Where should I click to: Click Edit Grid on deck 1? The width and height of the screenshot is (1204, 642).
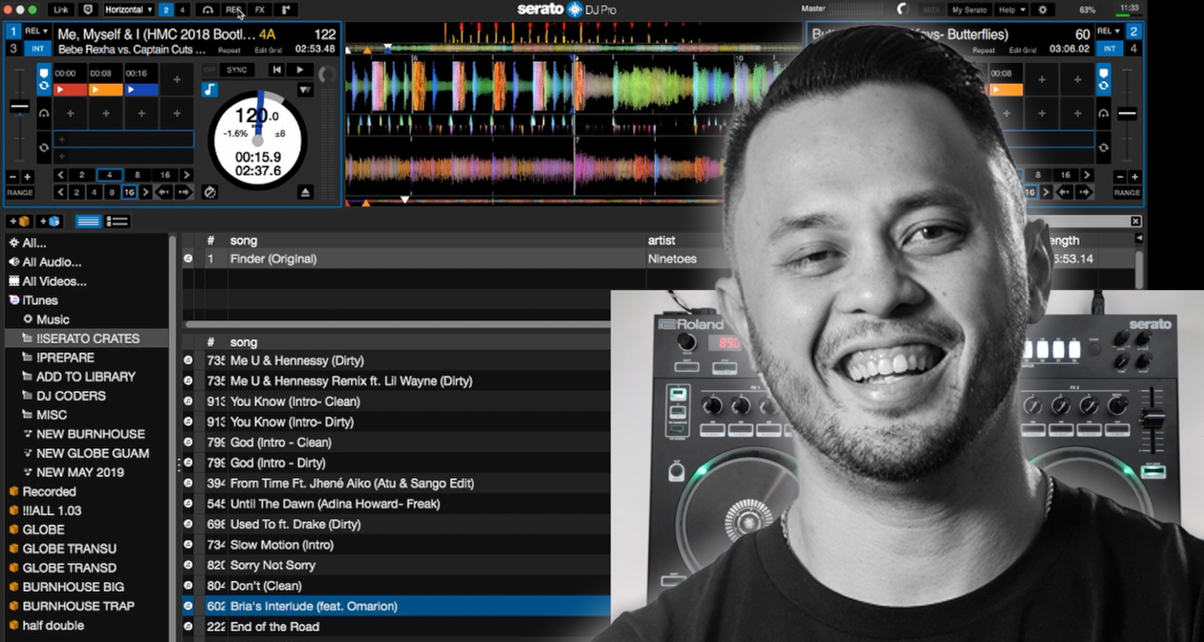tap(268, 48)
